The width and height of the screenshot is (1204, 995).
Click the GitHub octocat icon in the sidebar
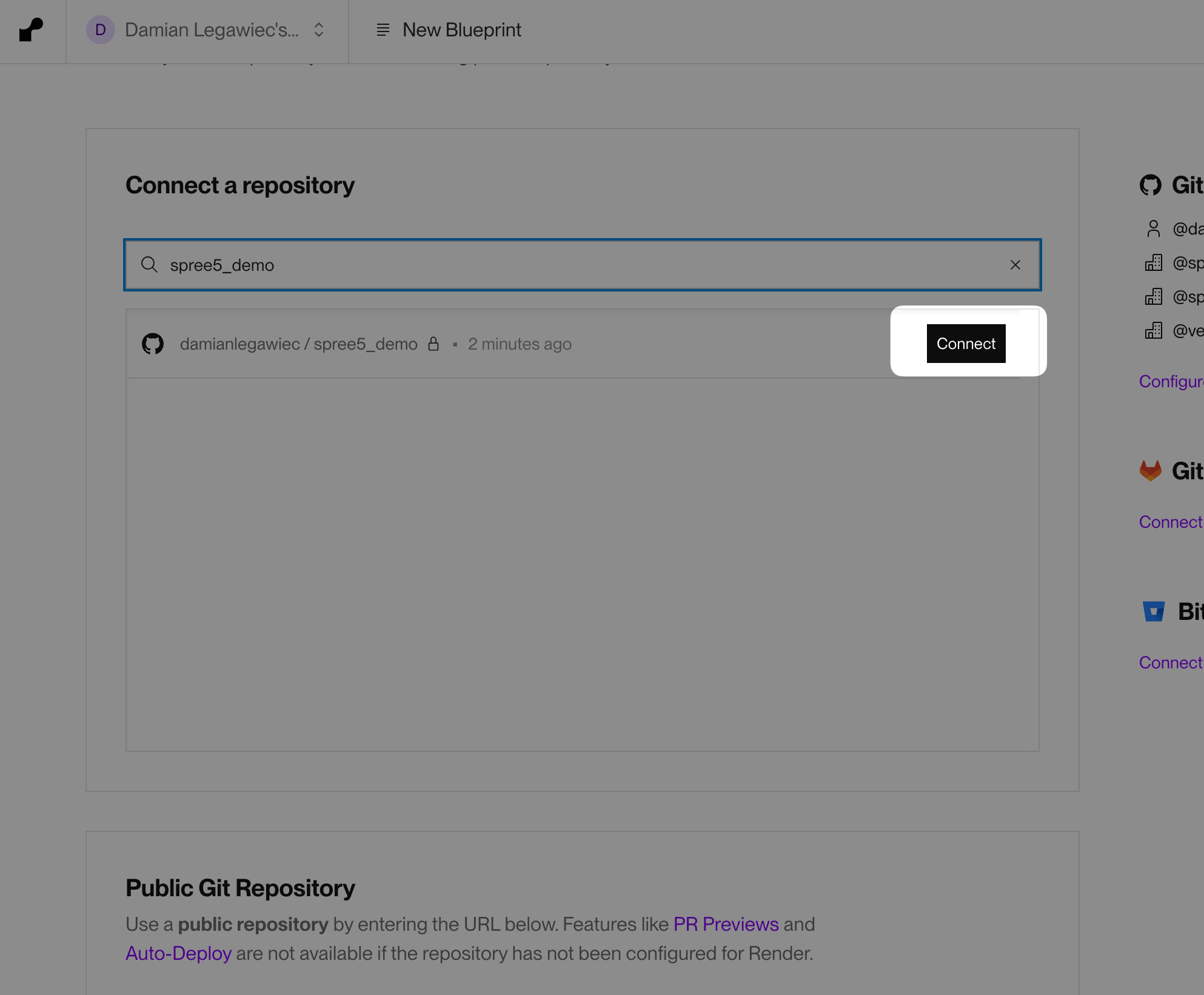(x=1151, y=185)
